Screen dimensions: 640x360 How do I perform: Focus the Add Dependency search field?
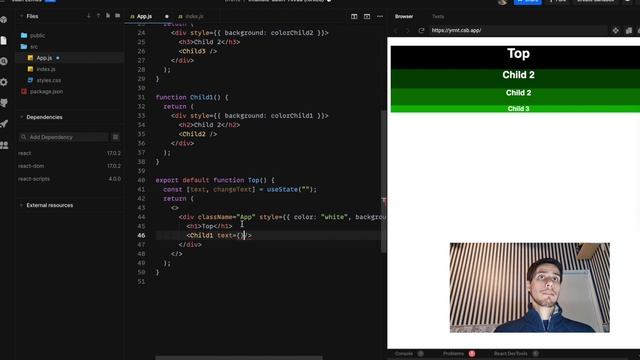63,137
